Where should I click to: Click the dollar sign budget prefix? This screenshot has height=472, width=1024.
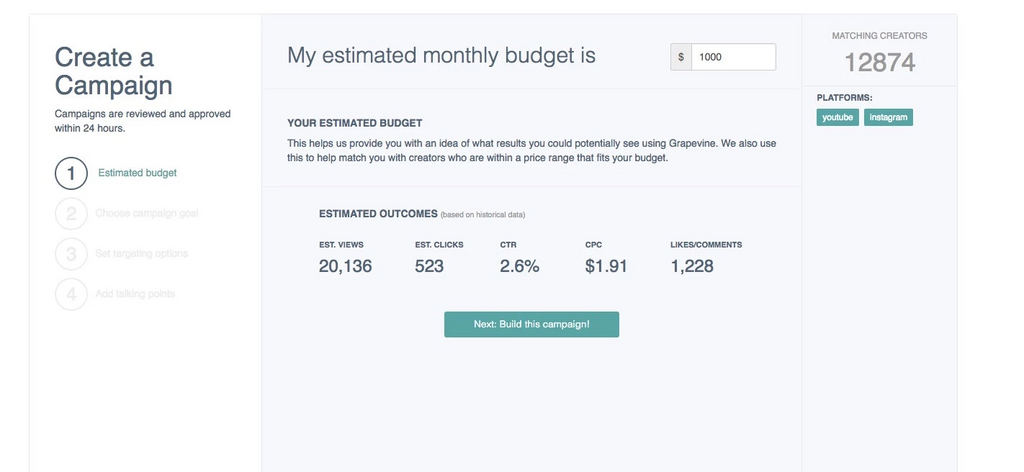[681, 57]
